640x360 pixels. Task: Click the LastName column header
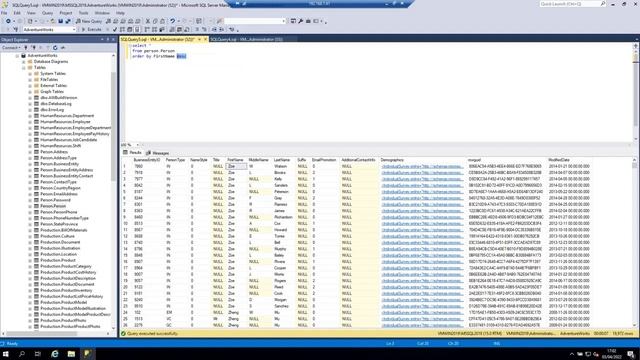click(x=282, y=160)
